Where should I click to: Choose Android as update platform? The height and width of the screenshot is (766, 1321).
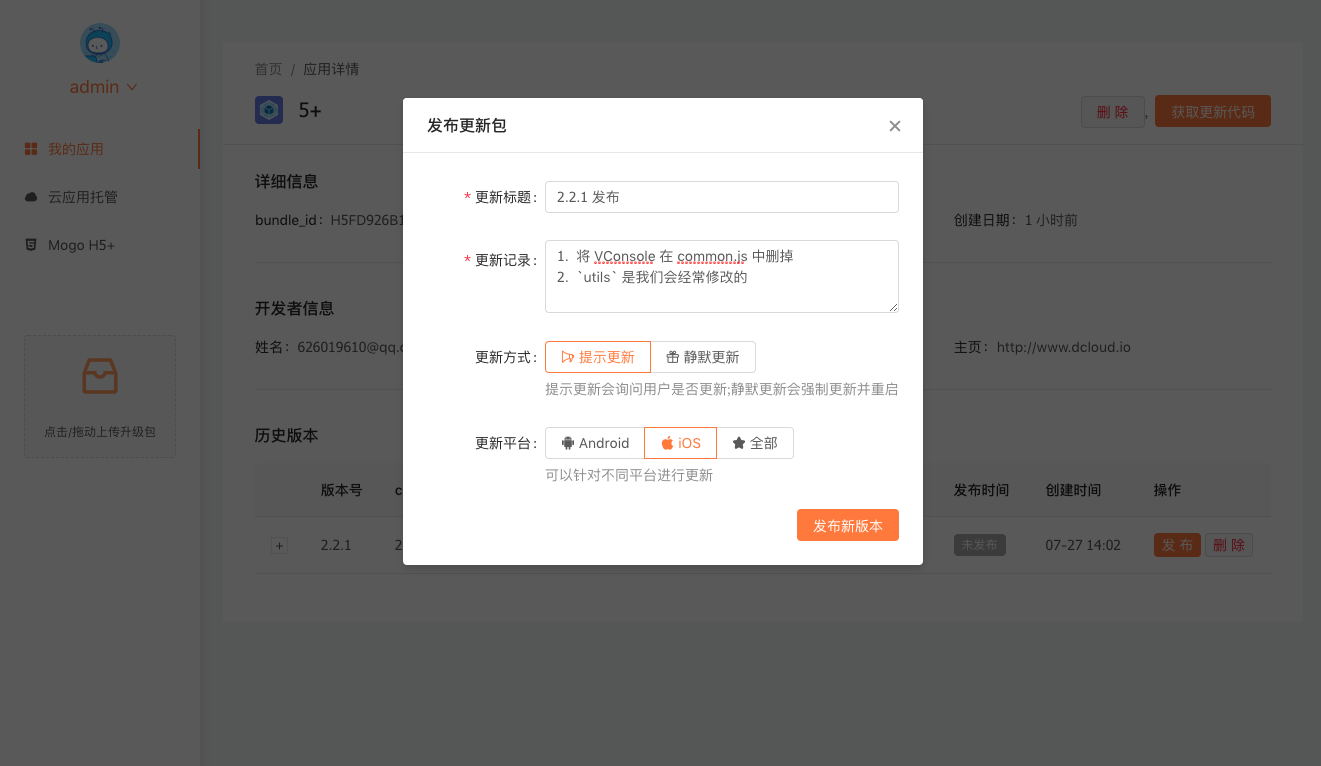coord(595,443)
